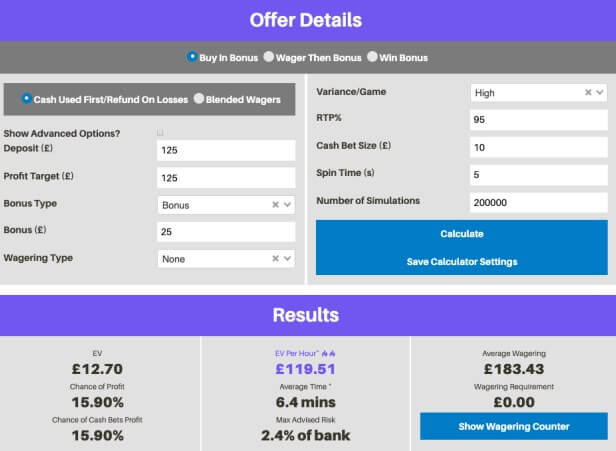
Task: Click Save Calculator Settings
Action: [461, 262]
